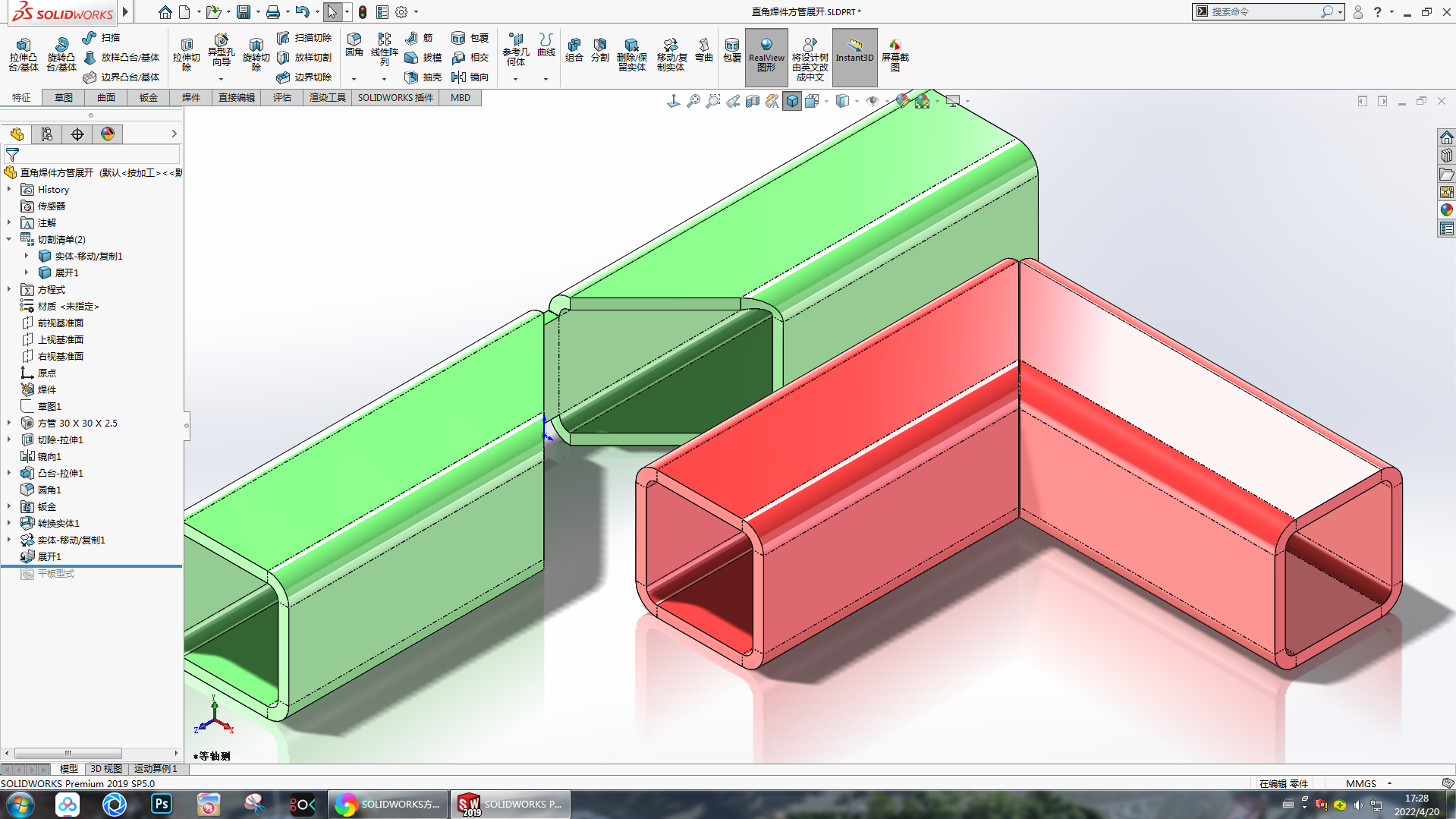Expand the 方管 30 X 30 X 2.5 feature
The width and height of the screenshot is (1456, 819).
point(9,423)
